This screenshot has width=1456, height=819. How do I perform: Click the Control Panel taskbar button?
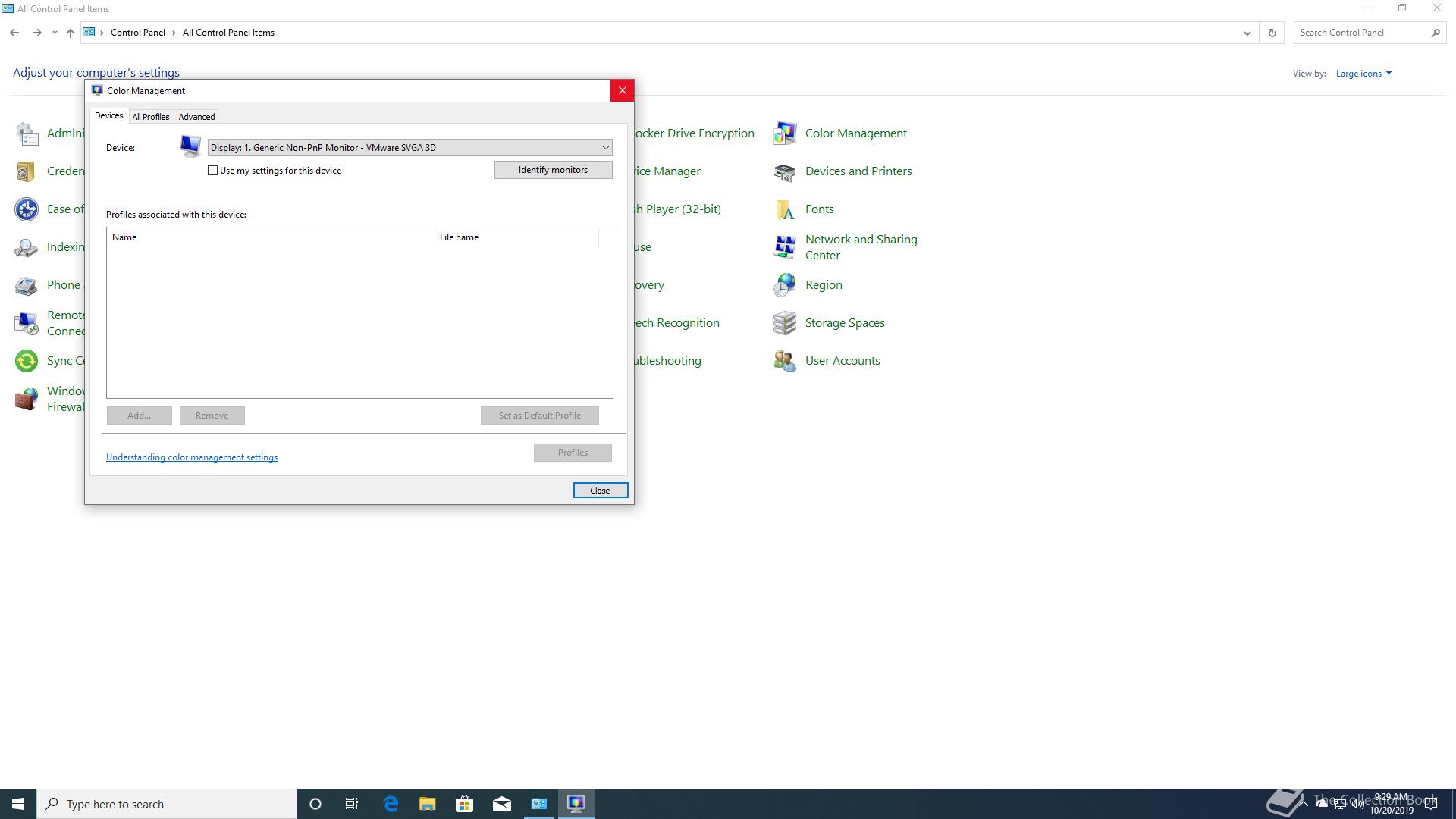tap(538, 804)
